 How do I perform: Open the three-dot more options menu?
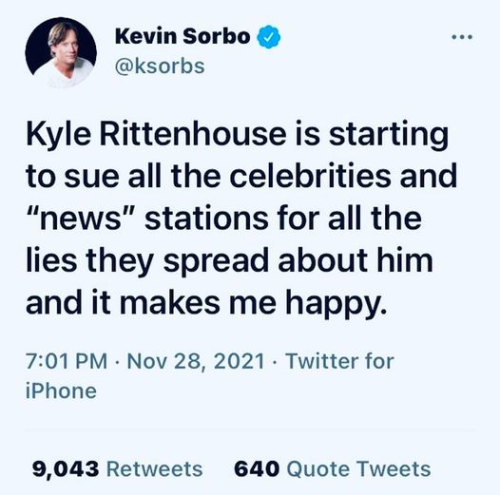point(462,37)
